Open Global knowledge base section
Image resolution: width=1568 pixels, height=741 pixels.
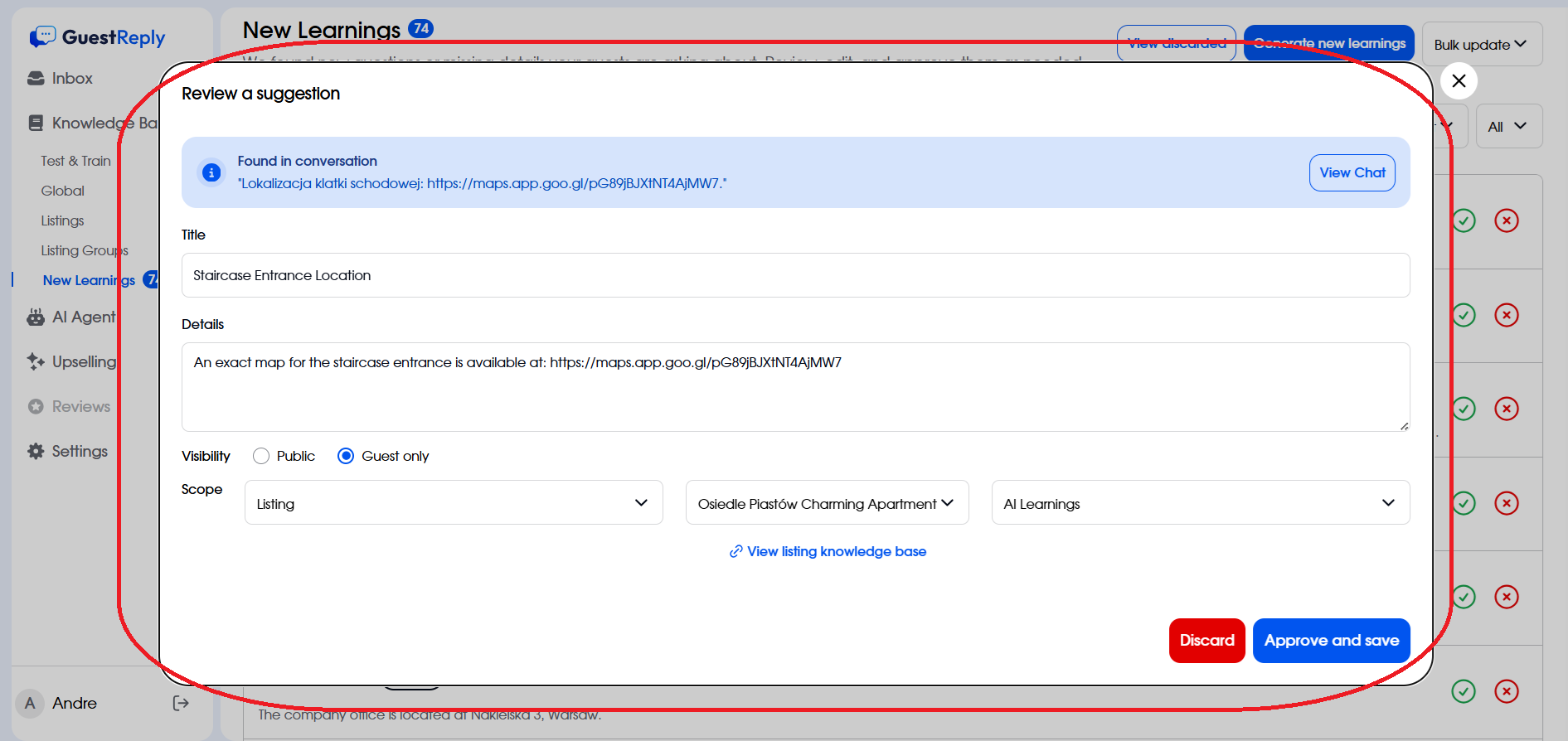(63, 191)
